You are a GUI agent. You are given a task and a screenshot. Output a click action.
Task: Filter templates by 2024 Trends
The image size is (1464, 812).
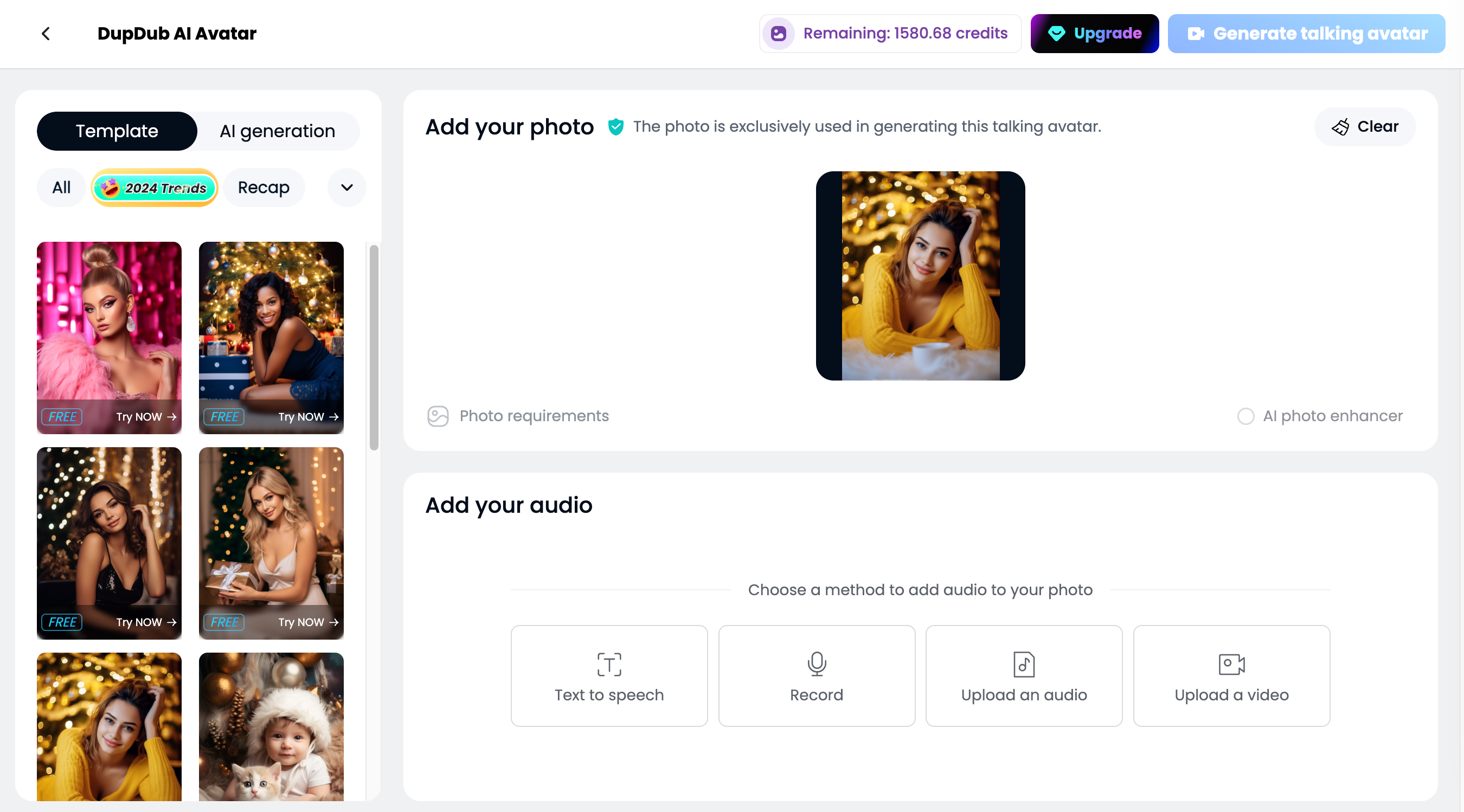(x=155, y=188)
